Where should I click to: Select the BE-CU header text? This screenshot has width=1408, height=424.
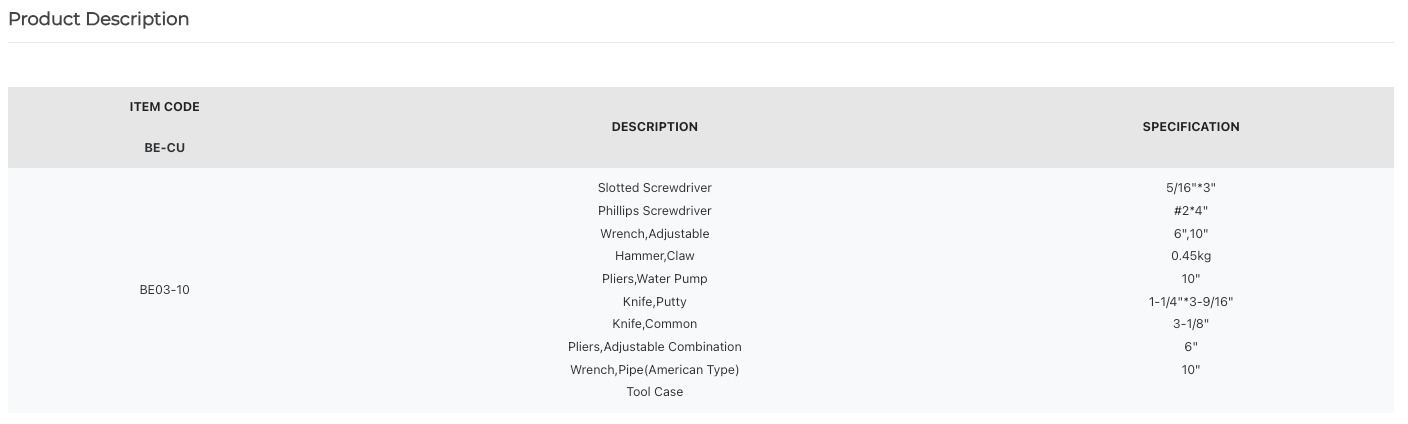[165, 148]
